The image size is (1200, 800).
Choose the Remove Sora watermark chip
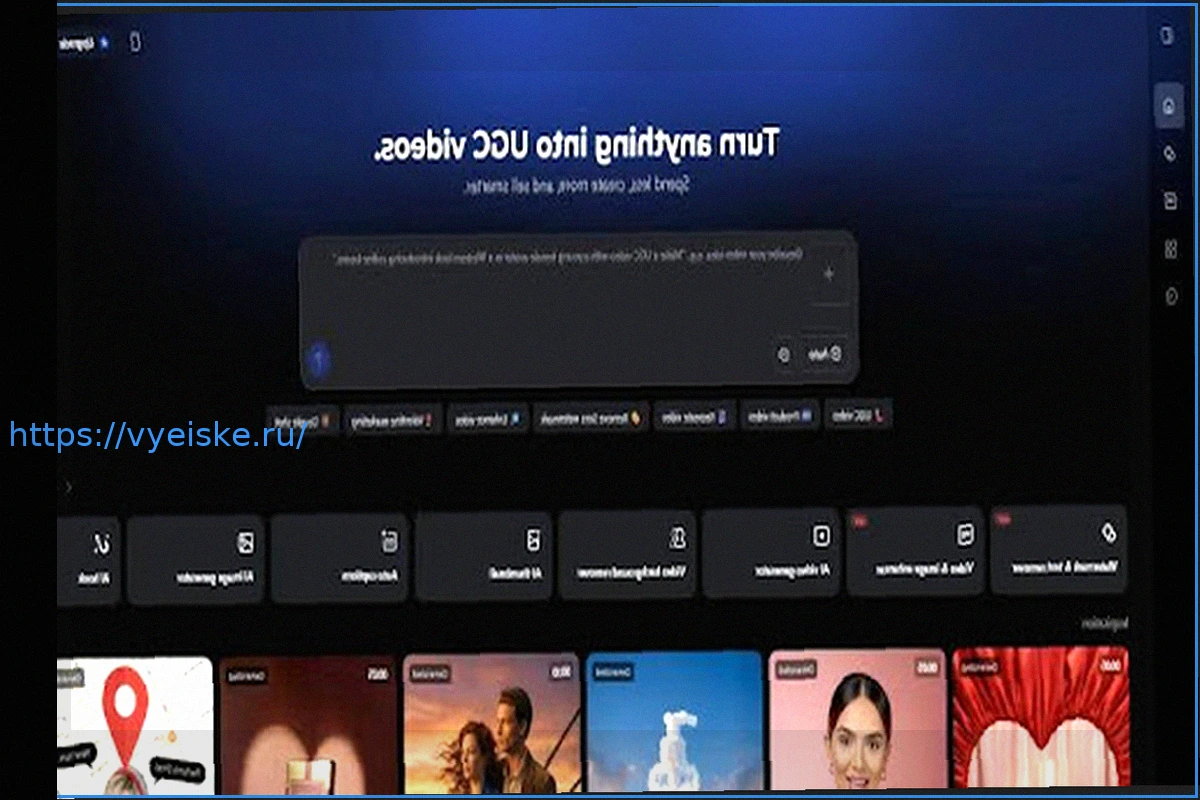(590, 419)
